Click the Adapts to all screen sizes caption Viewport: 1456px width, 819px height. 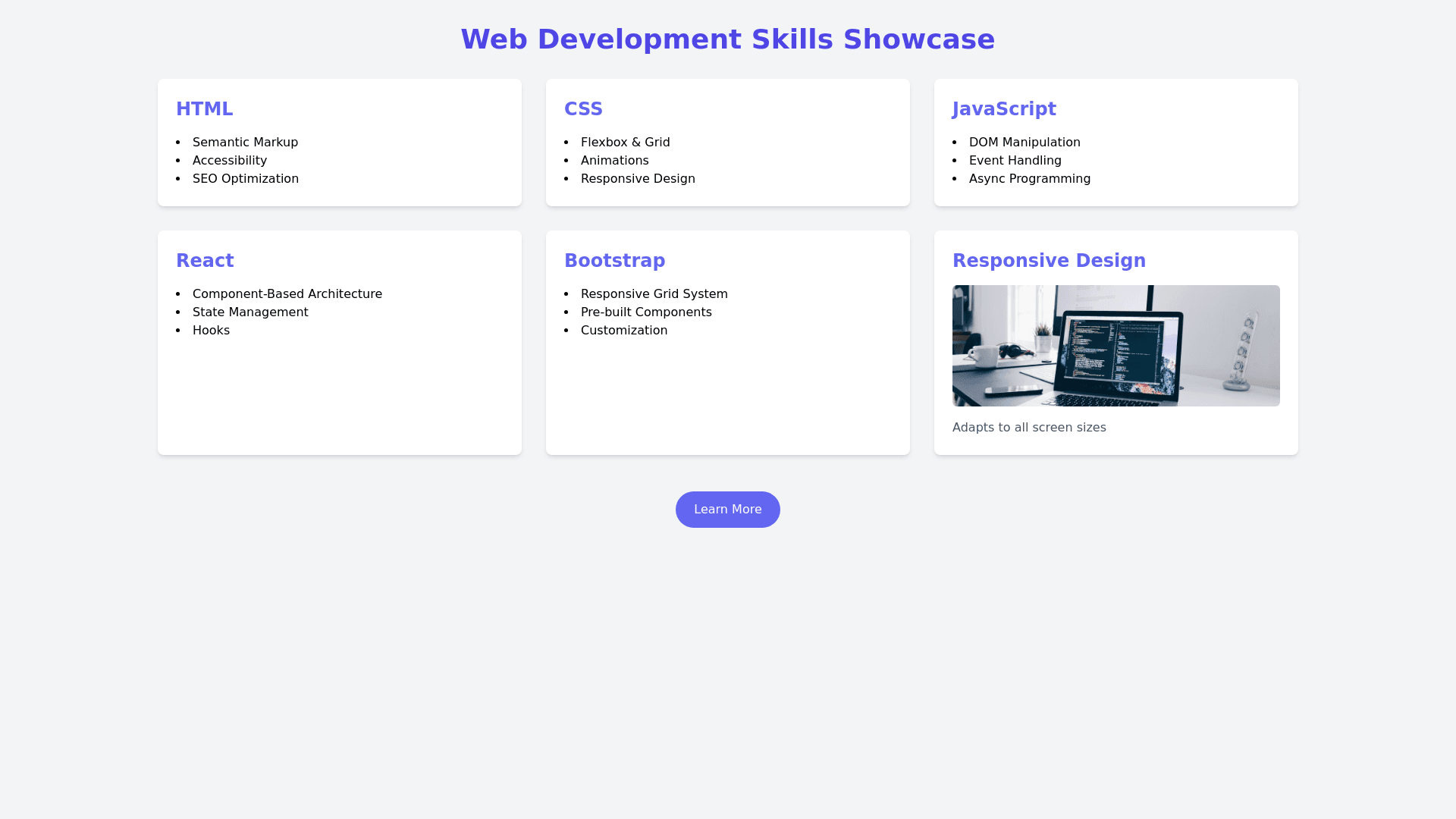[1028, 428]
